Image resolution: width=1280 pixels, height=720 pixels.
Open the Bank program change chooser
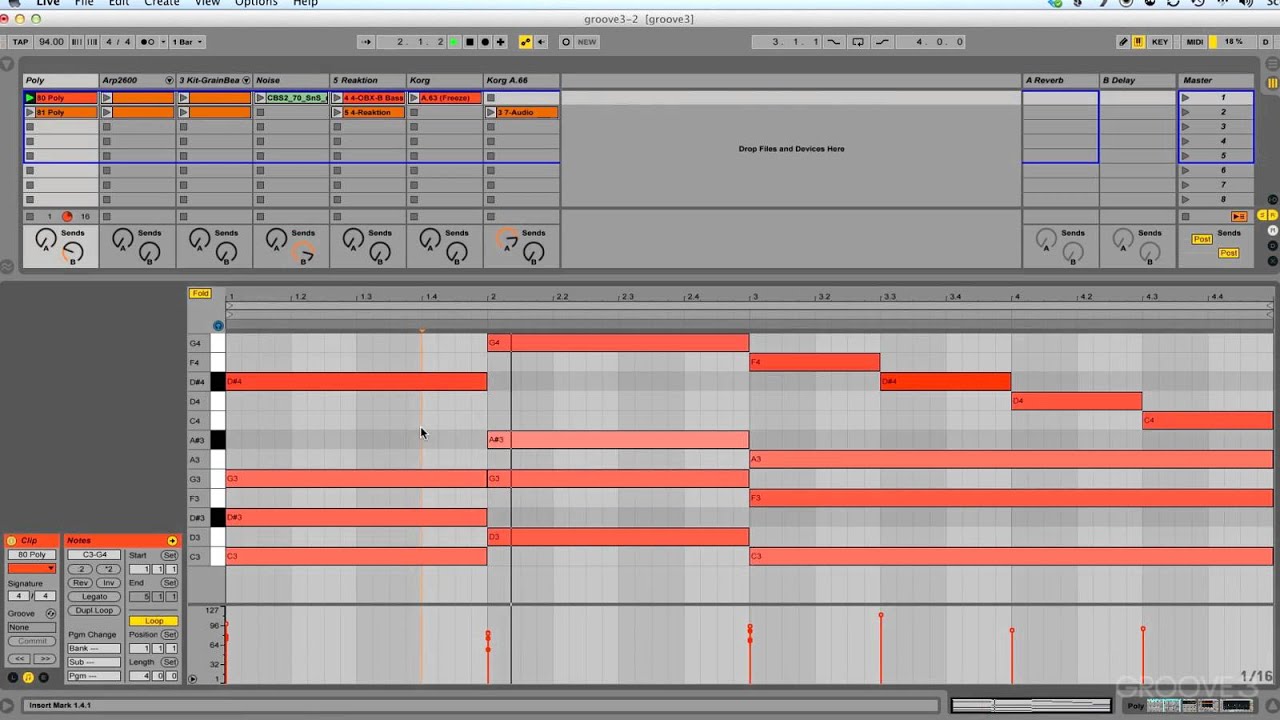(94, 648)
